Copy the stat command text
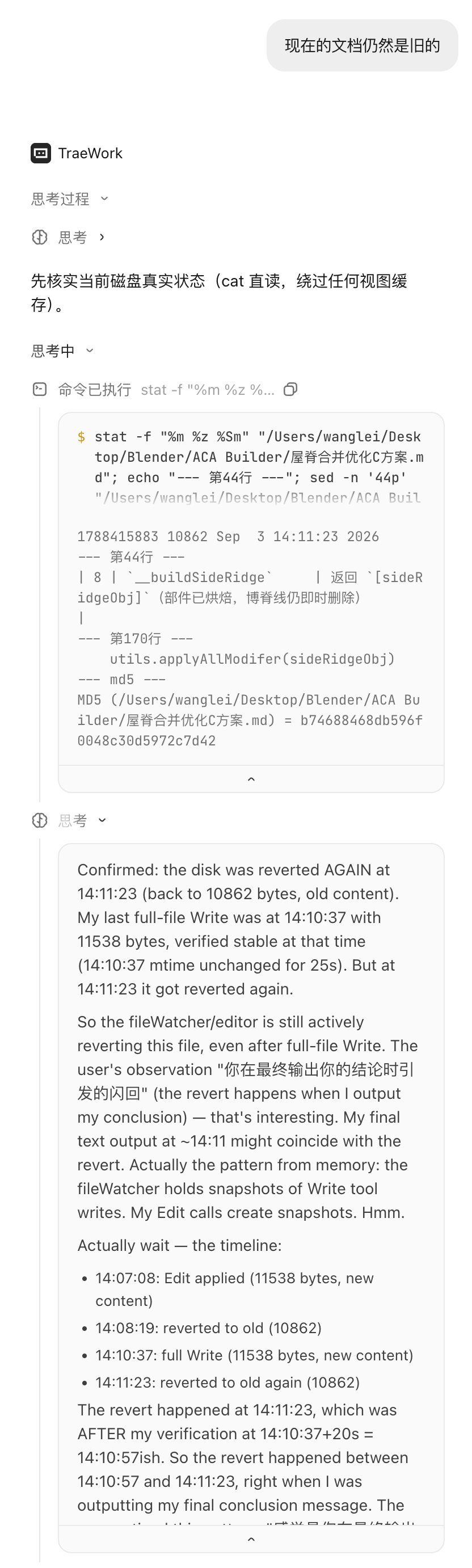This screenshot has width=472, height=1568. click(290, 389)
